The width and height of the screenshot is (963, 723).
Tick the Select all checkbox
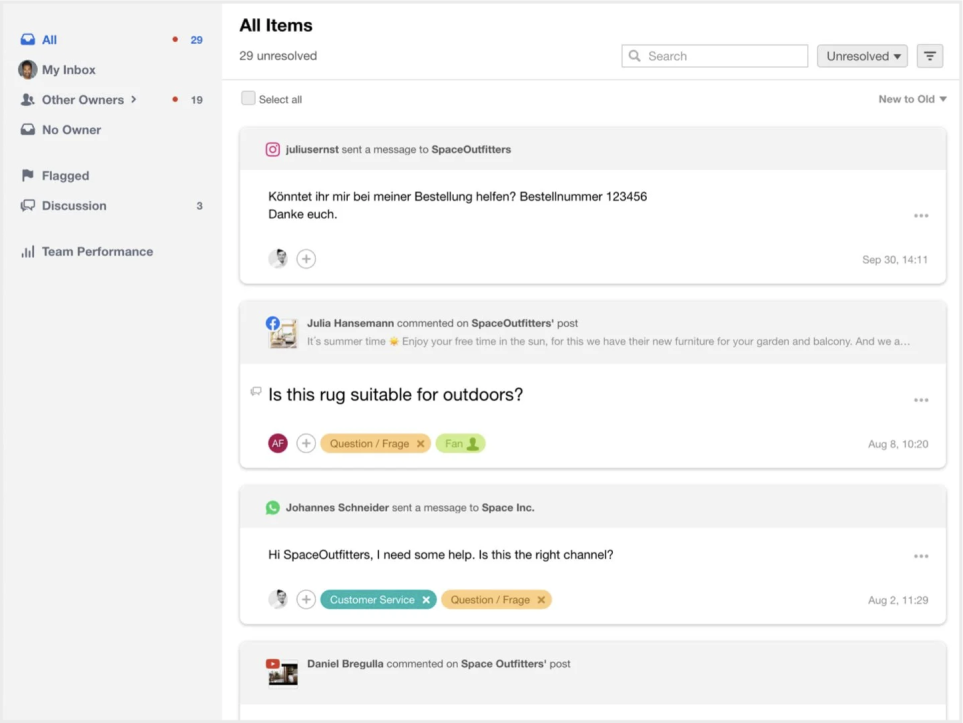tap(248, 98)
